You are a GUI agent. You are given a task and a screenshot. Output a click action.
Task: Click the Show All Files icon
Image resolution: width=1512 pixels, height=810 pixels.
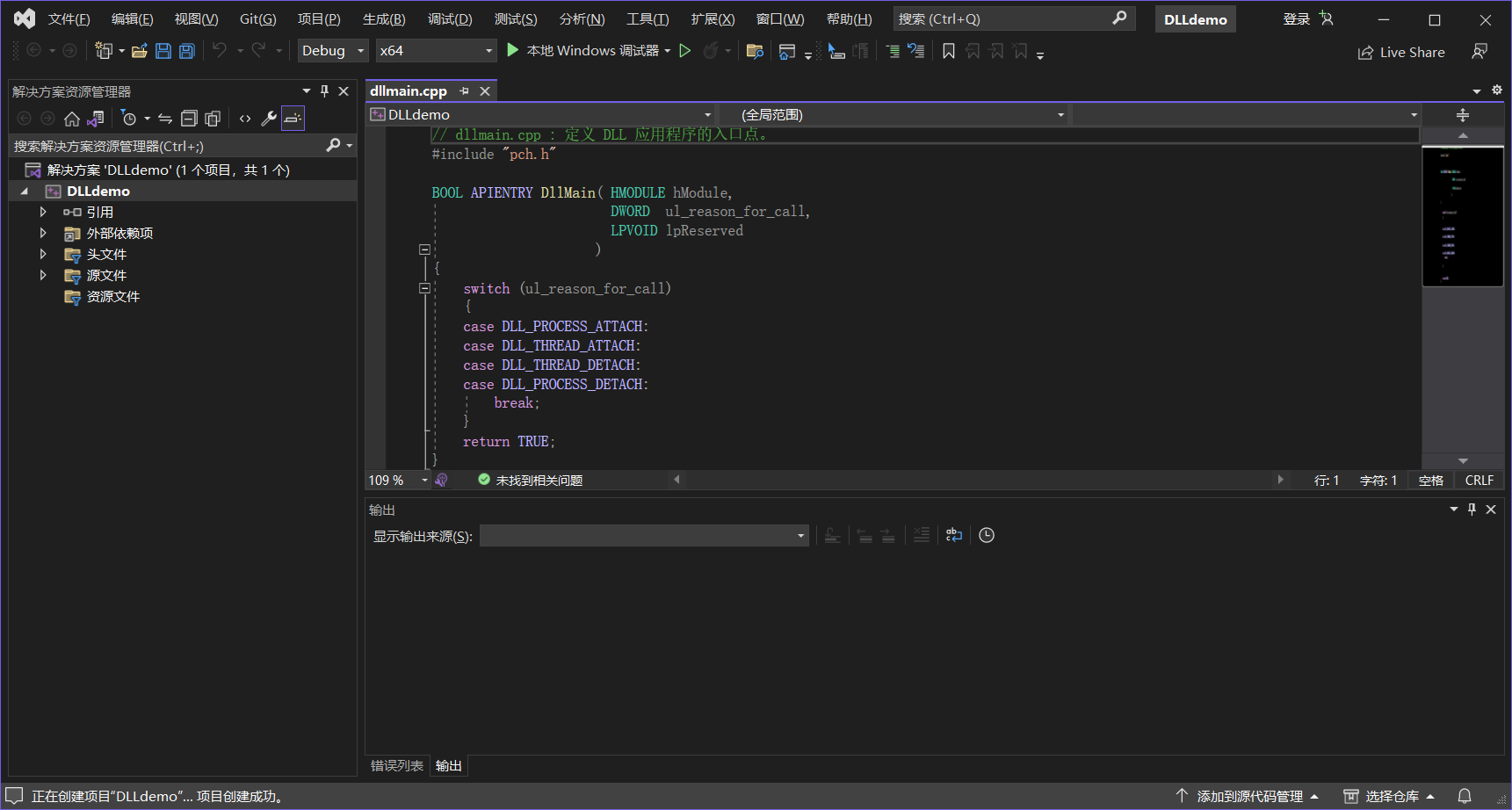(213, 119)
